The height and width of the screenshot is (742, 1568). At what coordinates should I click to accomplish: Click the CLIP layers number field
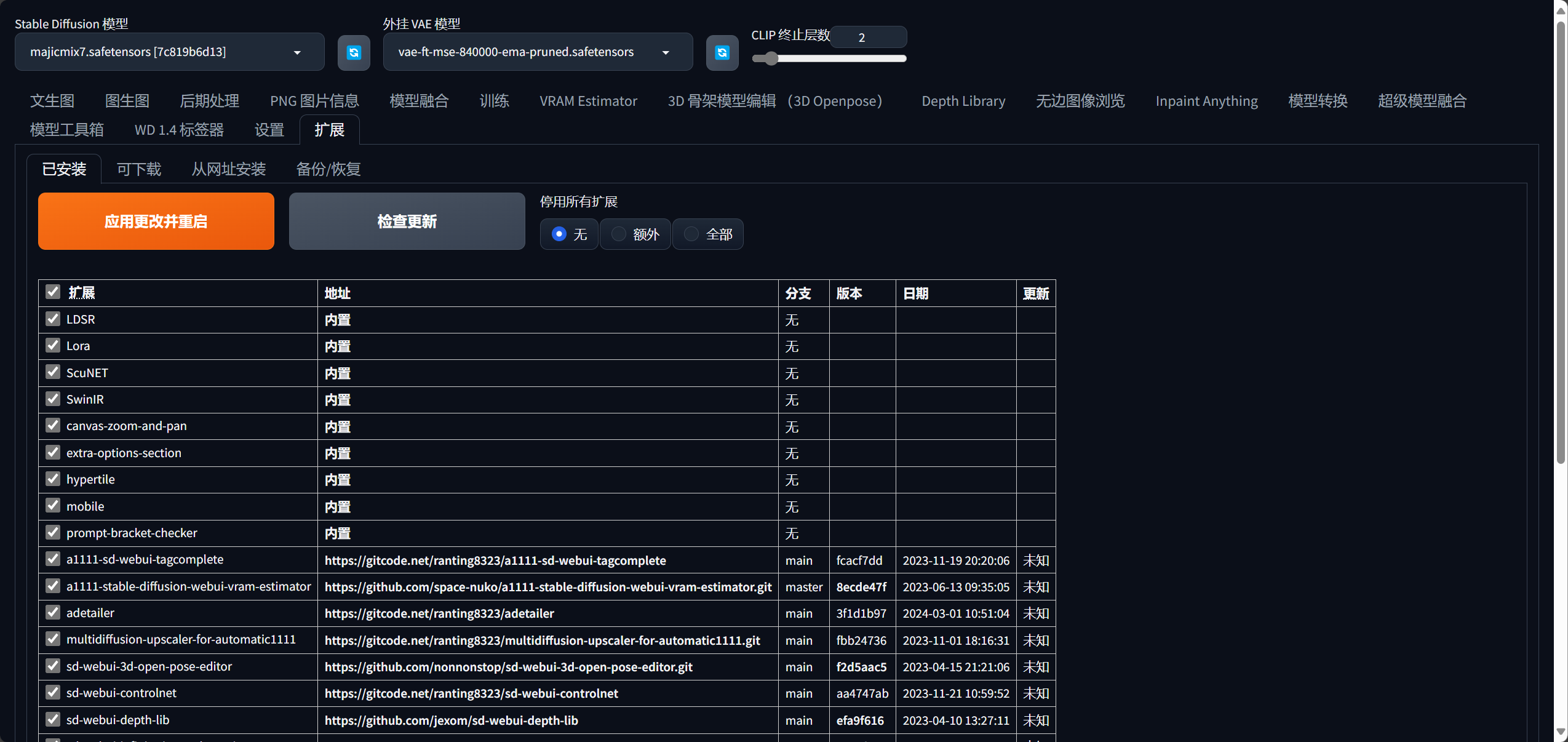coord(867,38)
